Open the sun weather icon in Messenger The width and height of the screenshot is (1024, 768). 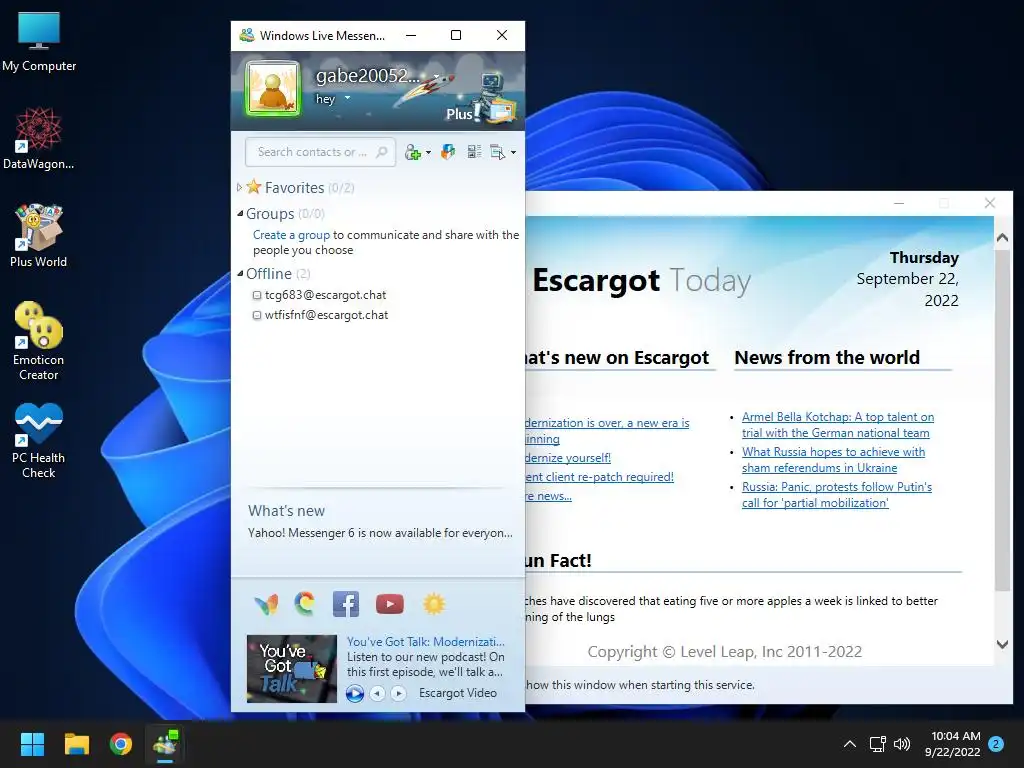point(434,604)
